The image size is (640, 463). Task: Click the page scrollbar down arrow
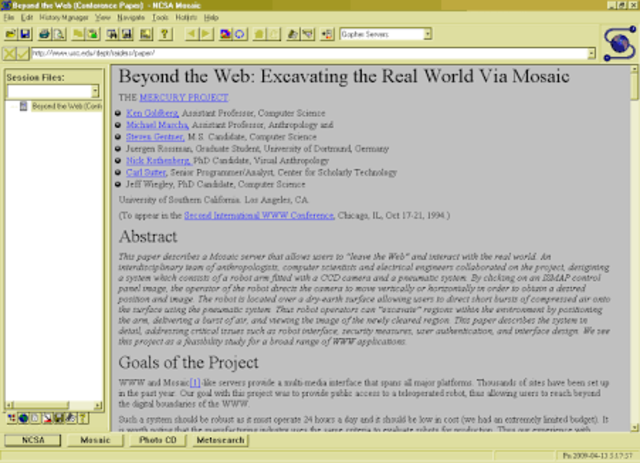coord(634,427)
